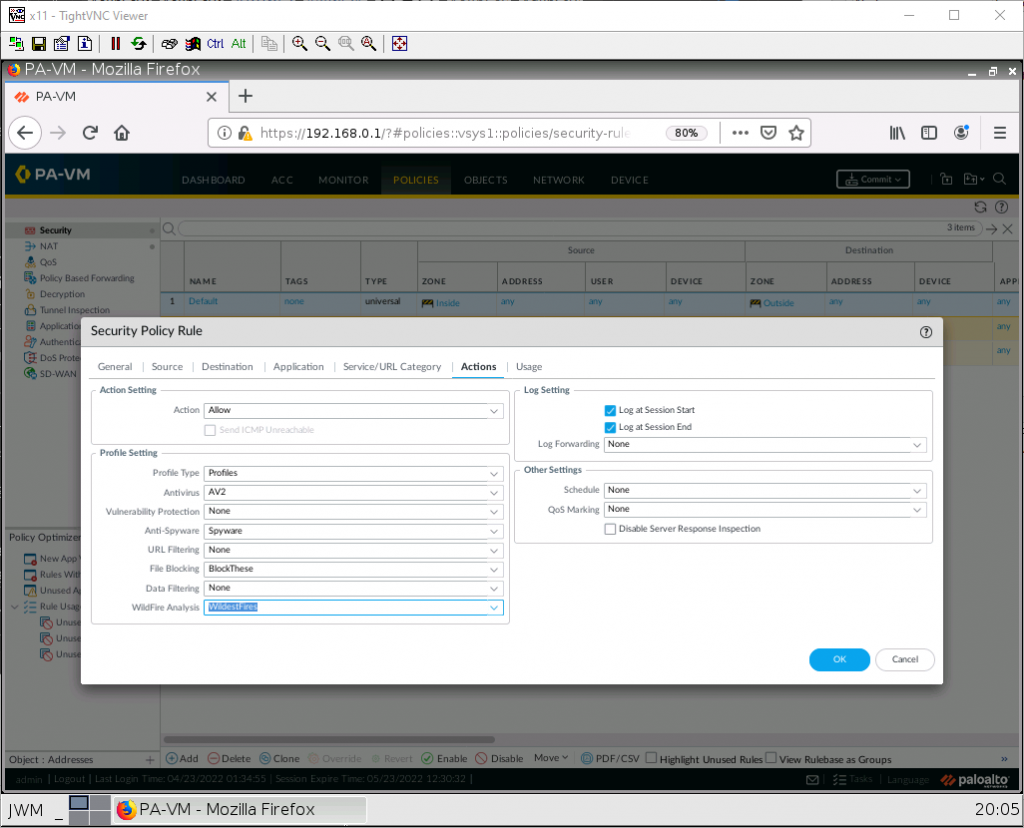Confirm the rule with OK

coord(839,659)
